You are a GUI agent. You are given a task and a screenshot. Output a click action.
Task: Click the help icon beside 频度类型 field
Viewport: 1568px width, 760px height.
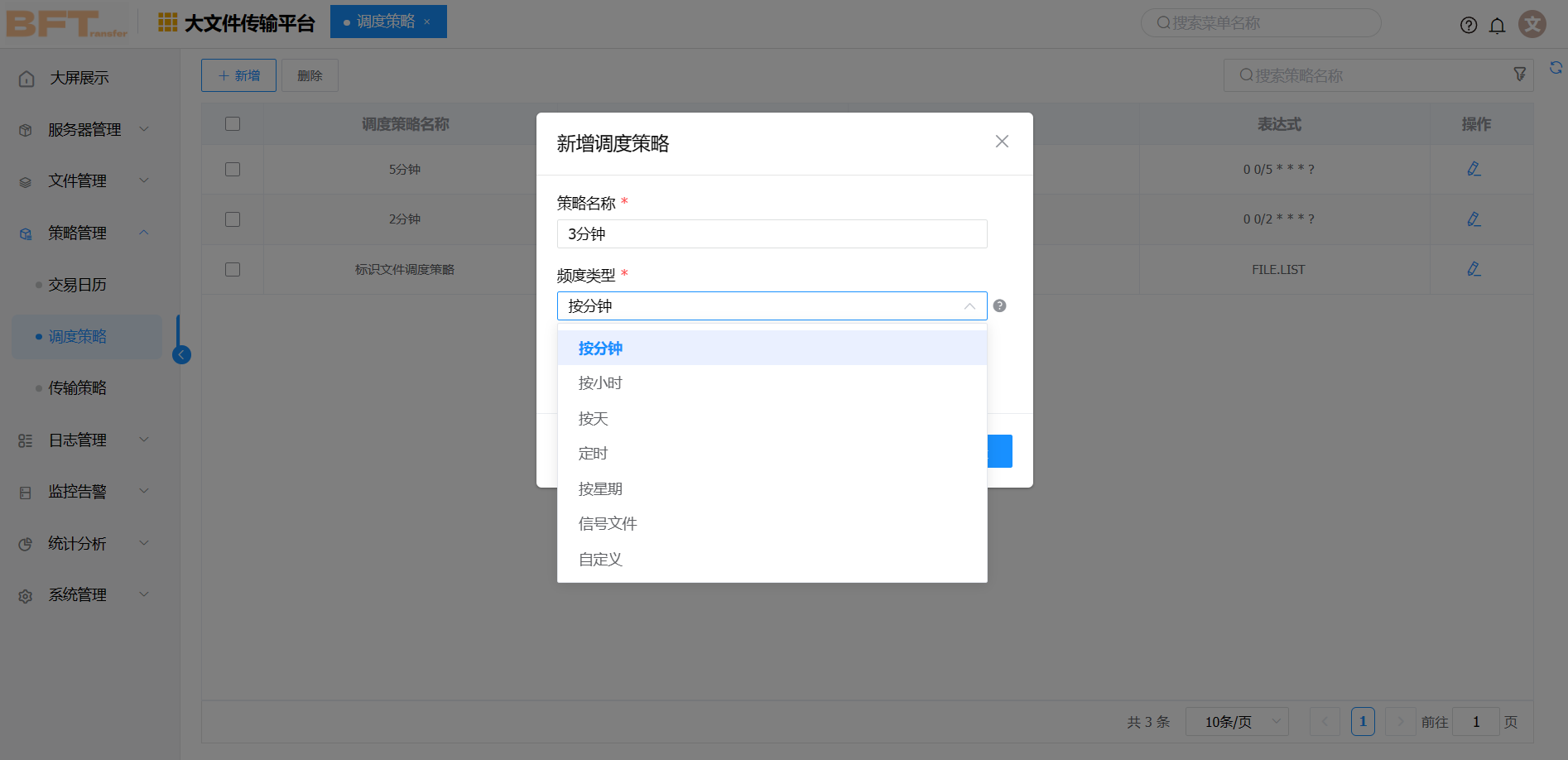[1000, 305]
